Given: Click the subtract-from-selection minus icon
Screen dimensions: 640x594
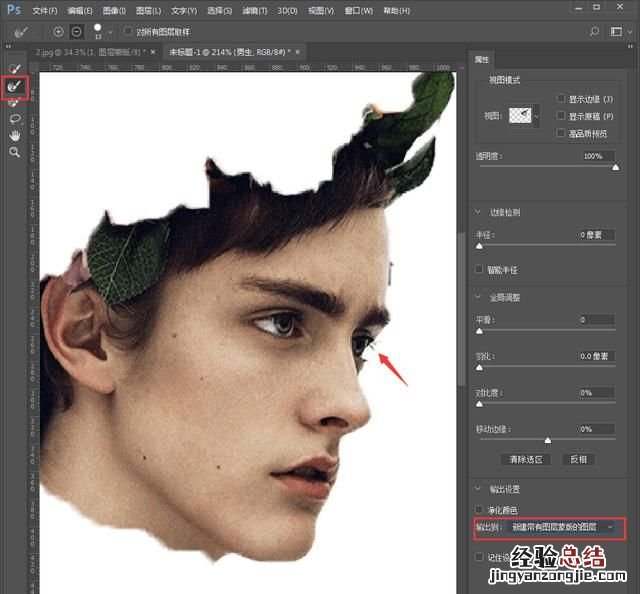Looking at the screenshot, I should tap(76, 32).
